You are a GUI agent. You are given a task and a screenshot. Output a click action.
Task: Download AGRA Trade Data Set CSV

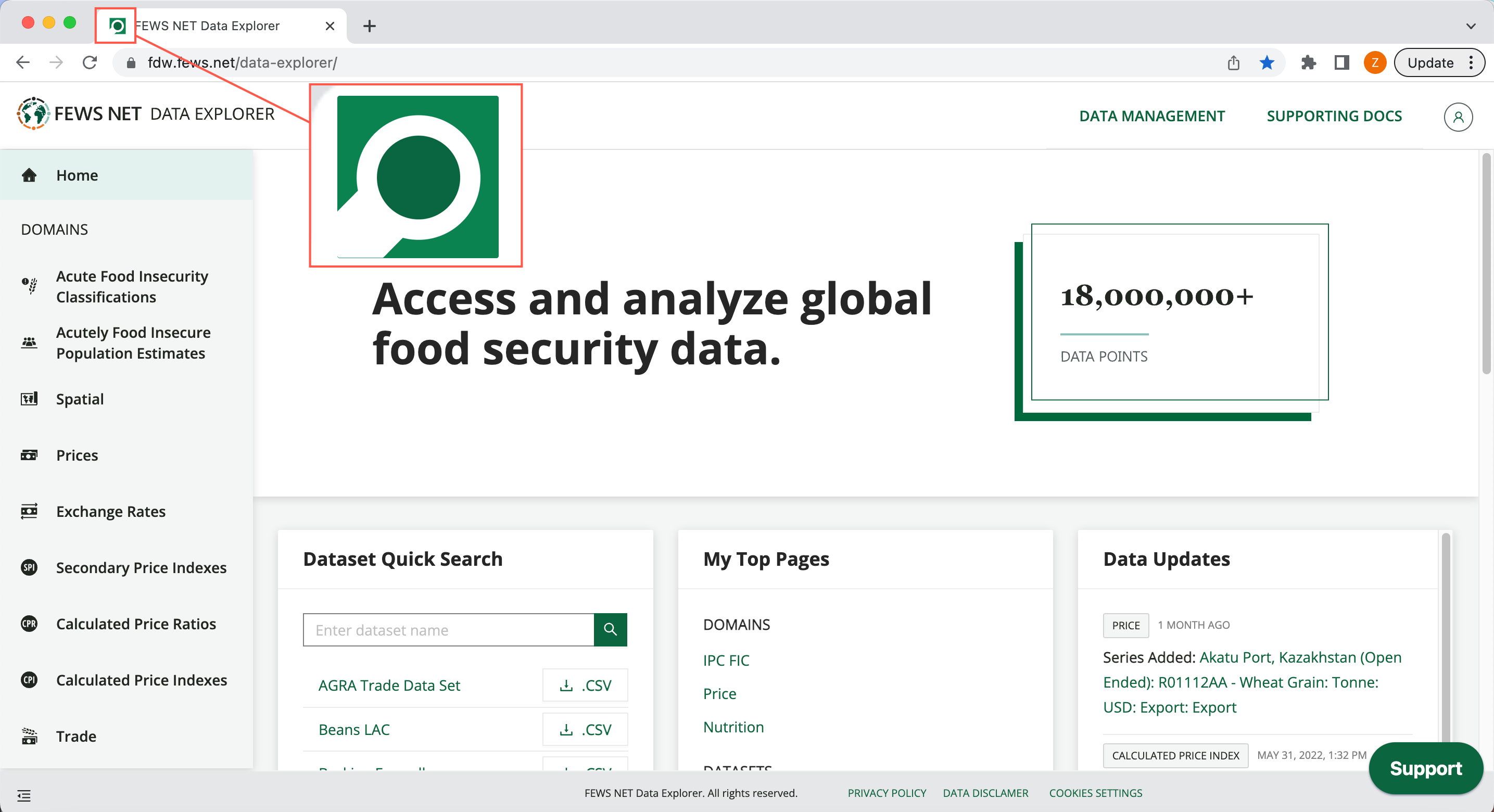tap(585, 686)
